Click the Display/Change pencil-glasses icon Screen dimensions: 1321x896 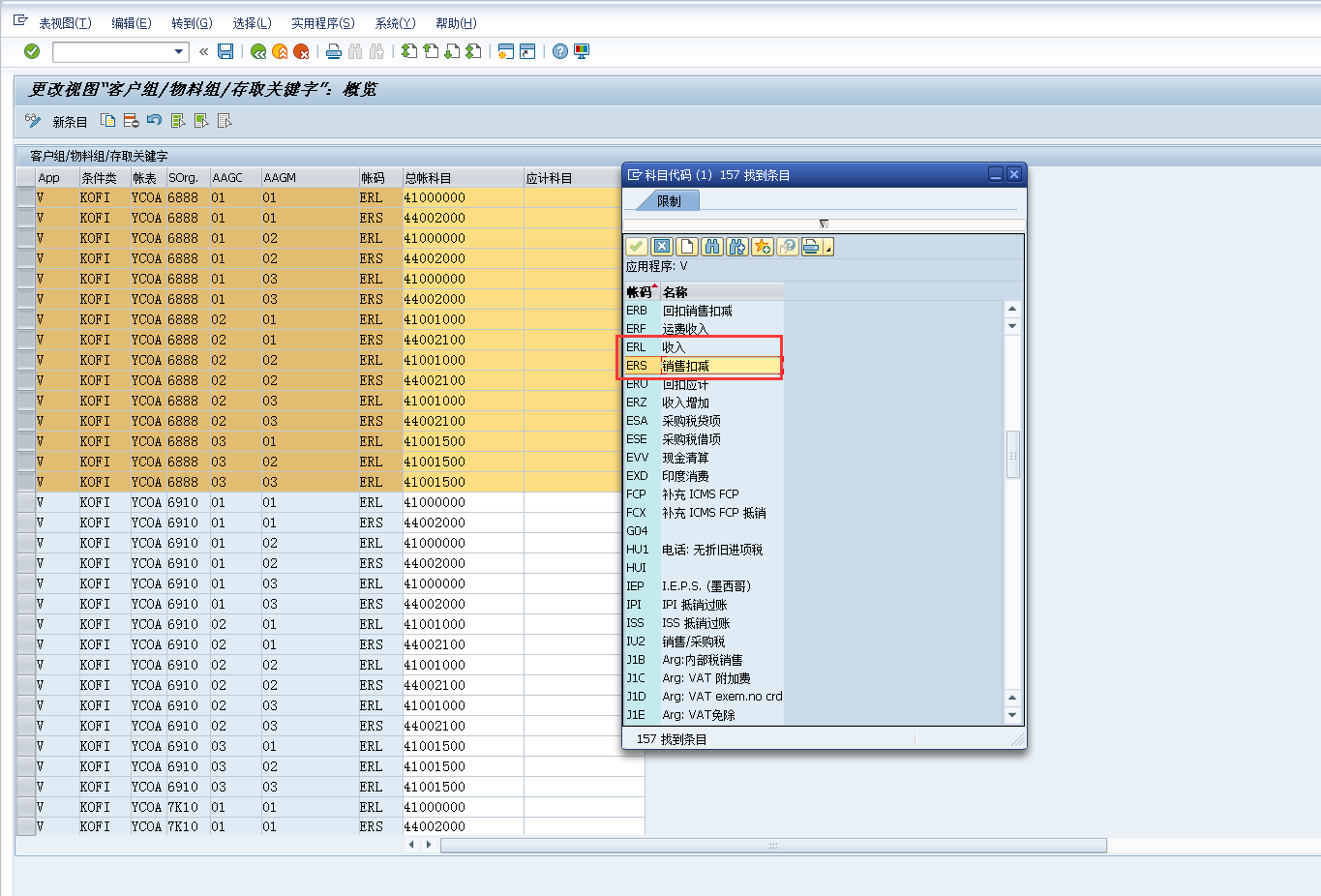click(32, 121)
